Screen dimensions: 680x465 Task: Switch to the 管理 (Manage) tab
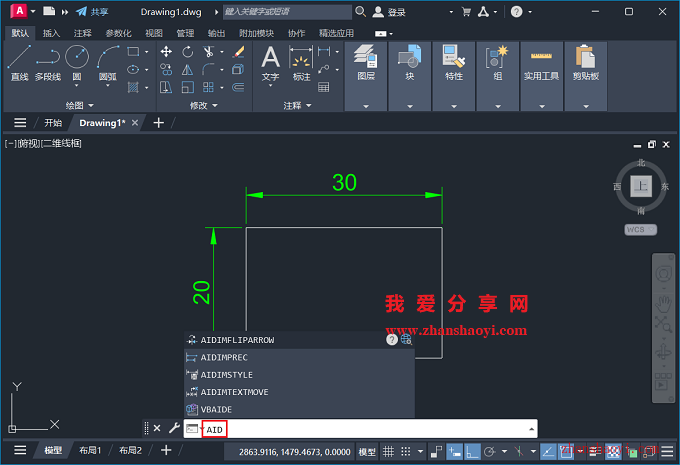(x=185, y=33)
